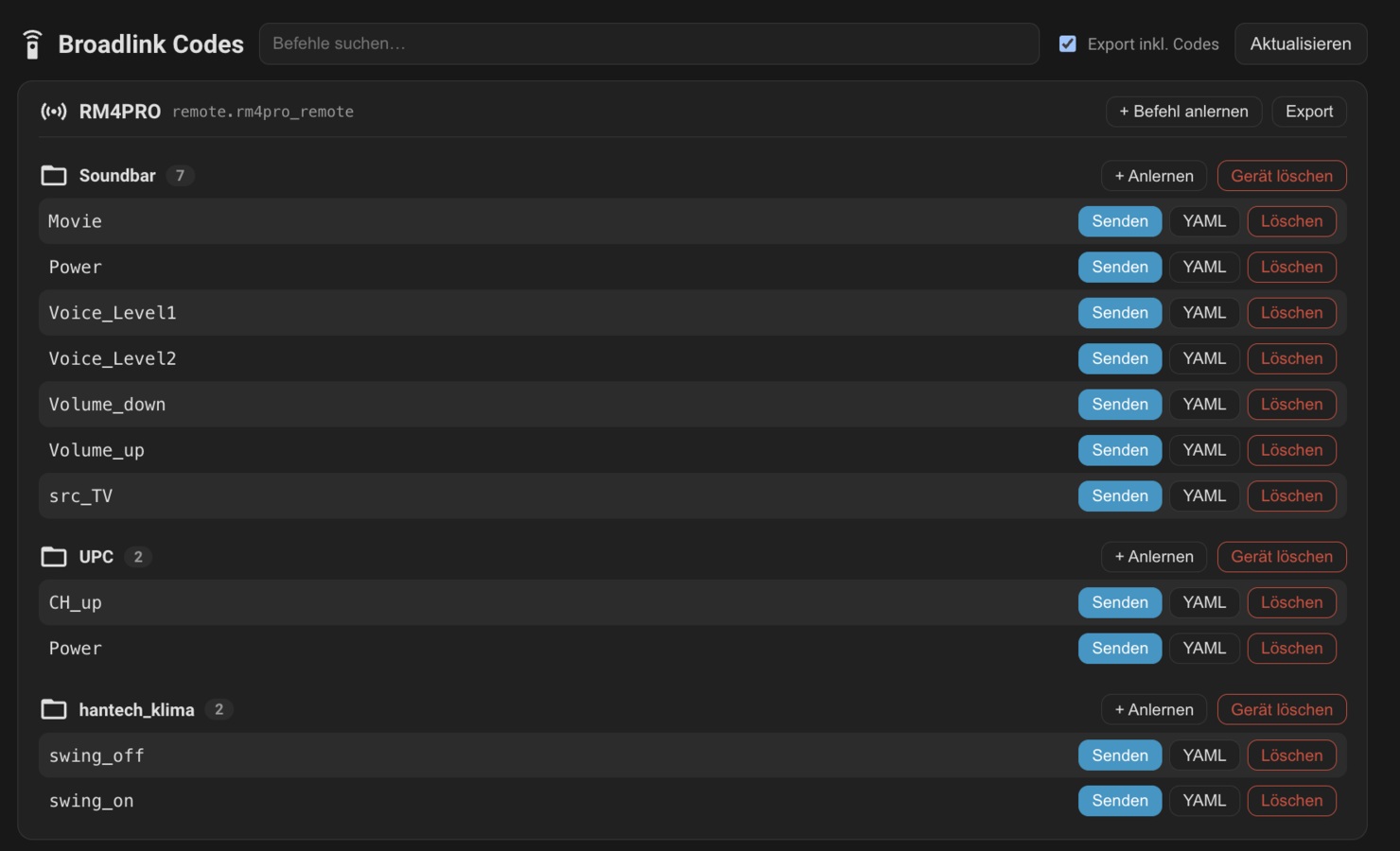Click the Broadlink remote icon in header
The image size is (1400, 851).
point(32,44)
